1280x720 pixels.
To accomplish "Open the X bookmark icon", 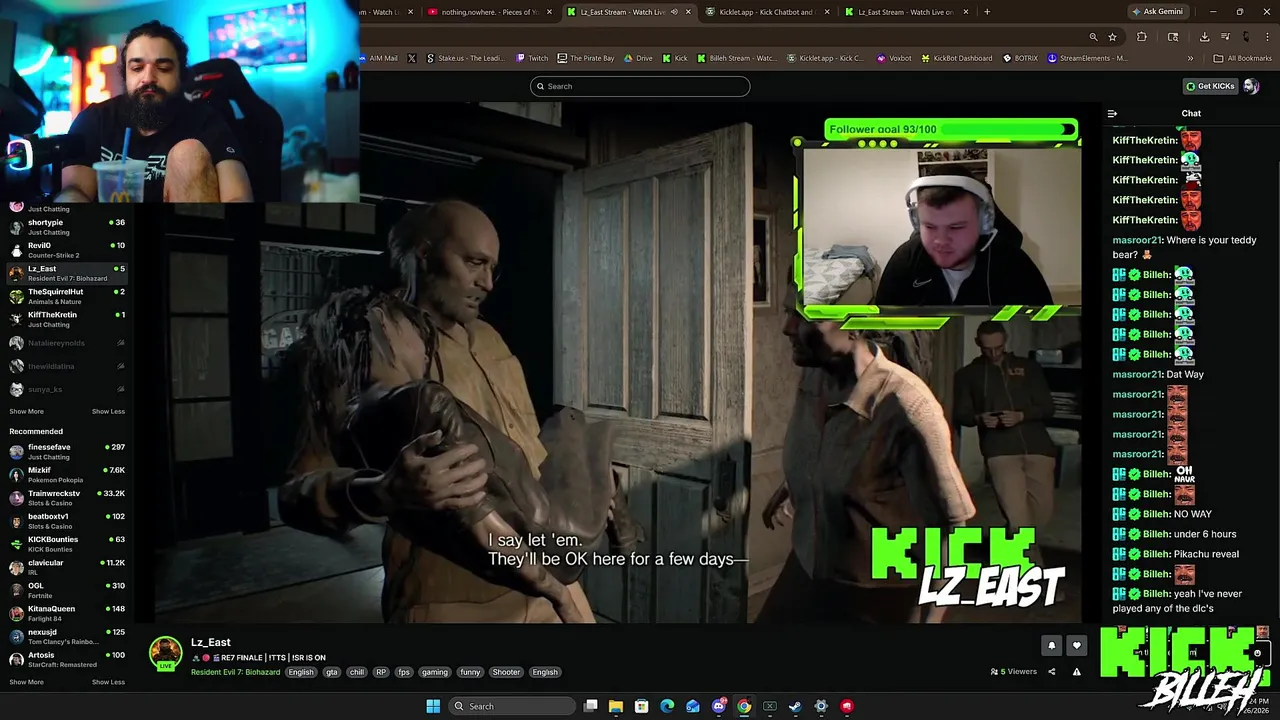I will [x=411, y=58].
